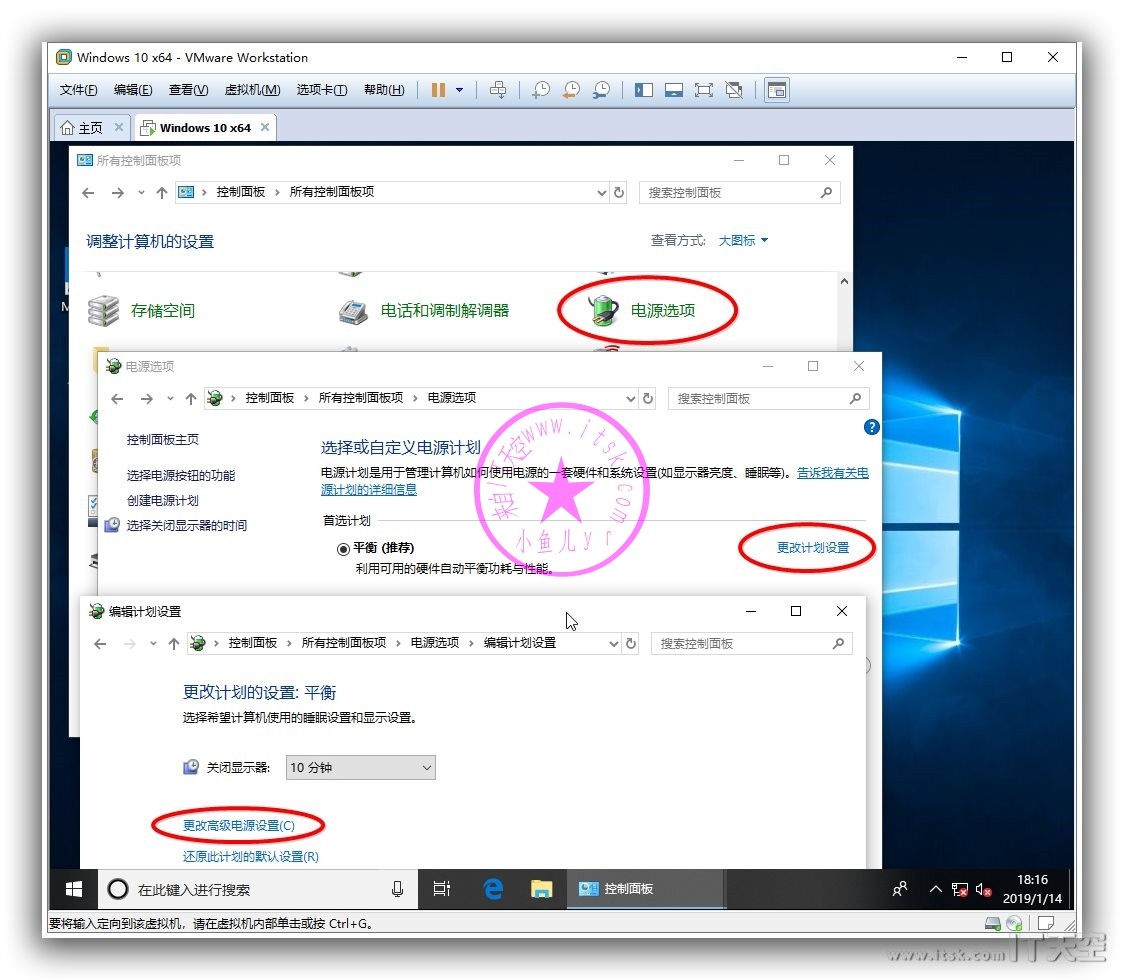Open the dropdown arrow beside the pause button
The width and height of the screenshot is (1124, 980).
pos(459,90)
